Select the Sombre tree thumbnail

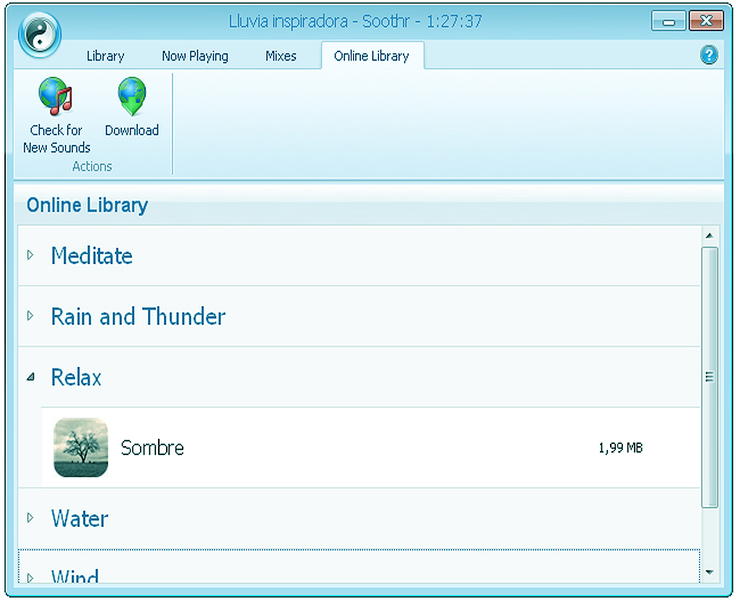coord(81,447)
